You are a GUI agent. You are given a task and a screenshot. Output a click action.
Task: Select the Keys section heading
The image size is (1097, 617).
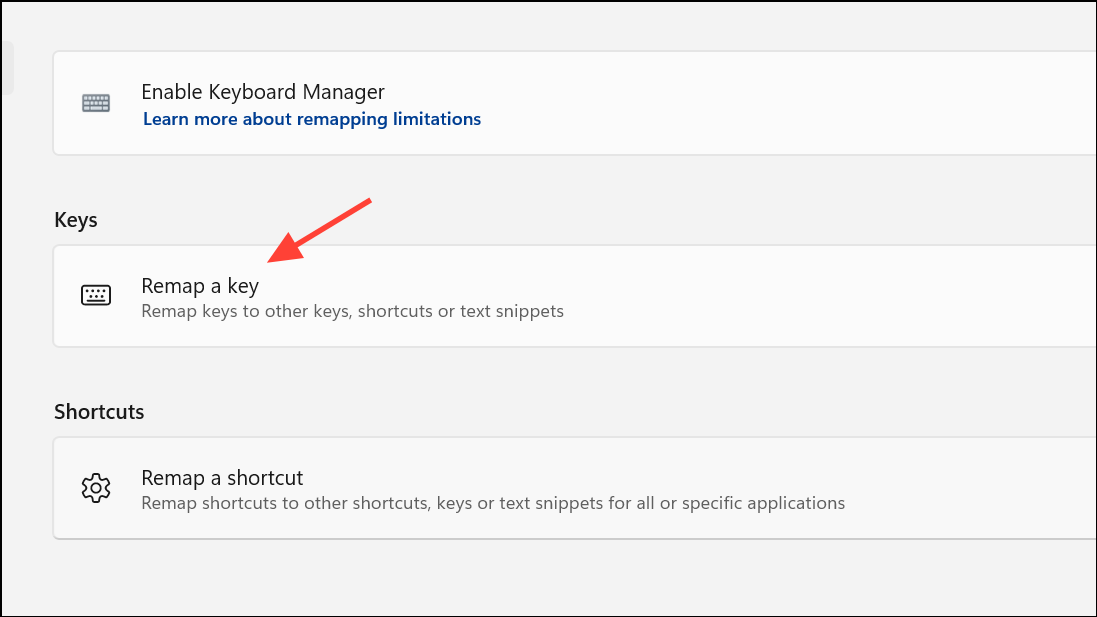click(76, 220)
